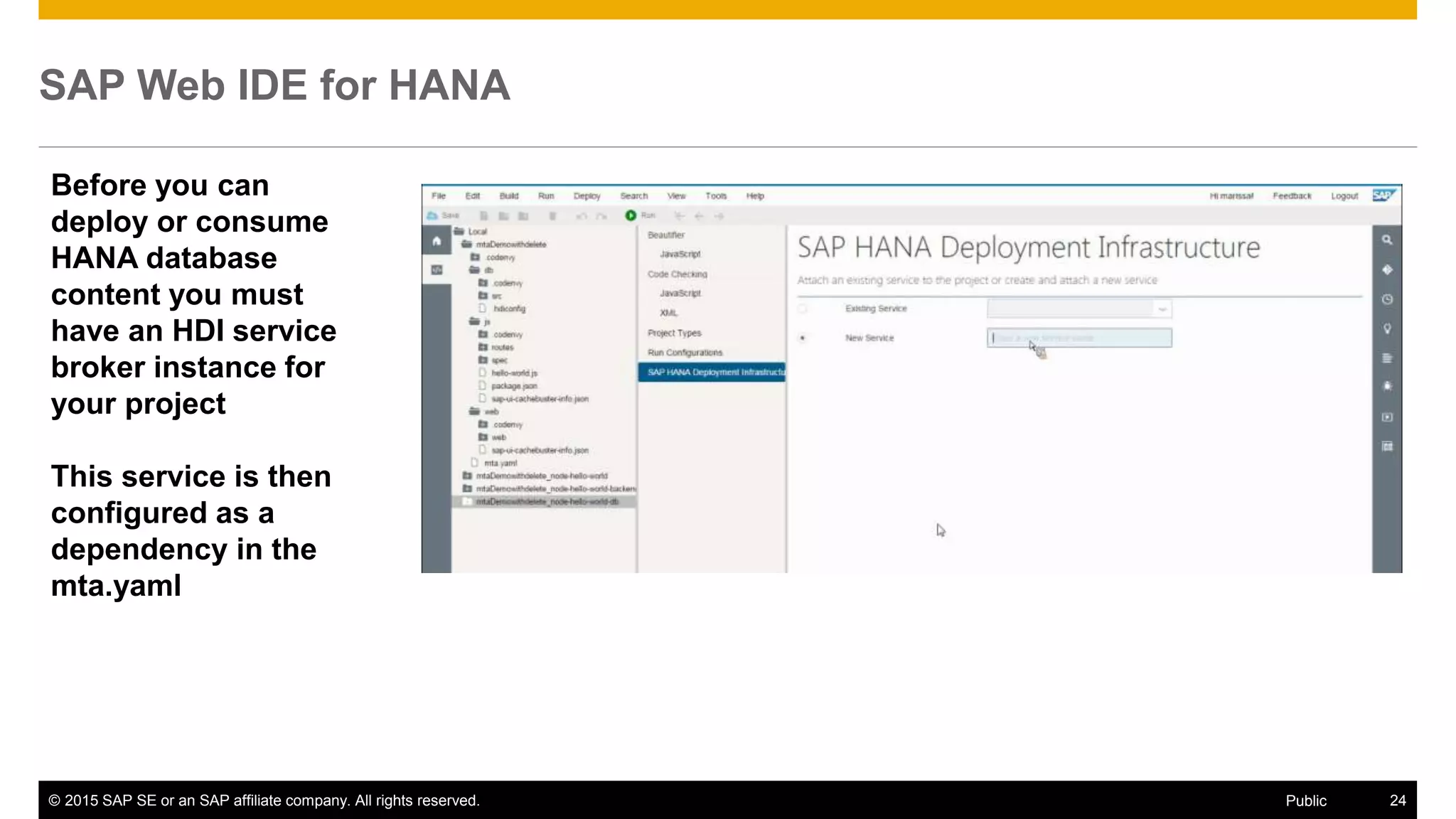Select package.json file in tree
1456x819 pixels.
[514, 385]
